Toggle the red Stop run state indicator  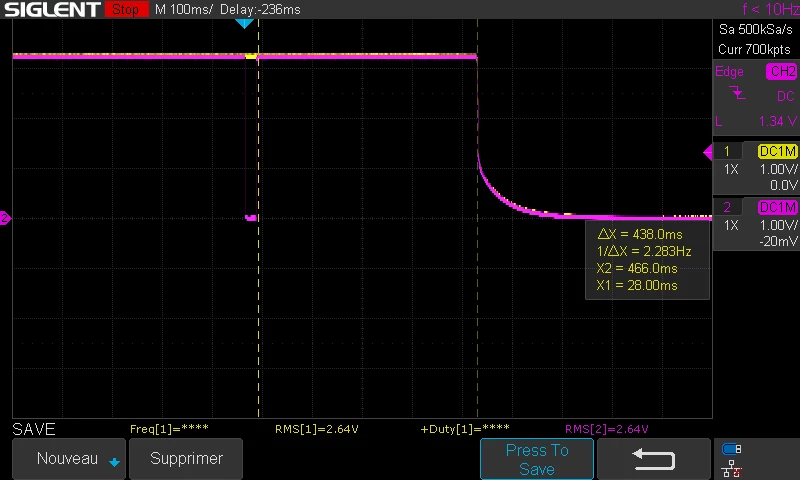[x=126, y=9]
